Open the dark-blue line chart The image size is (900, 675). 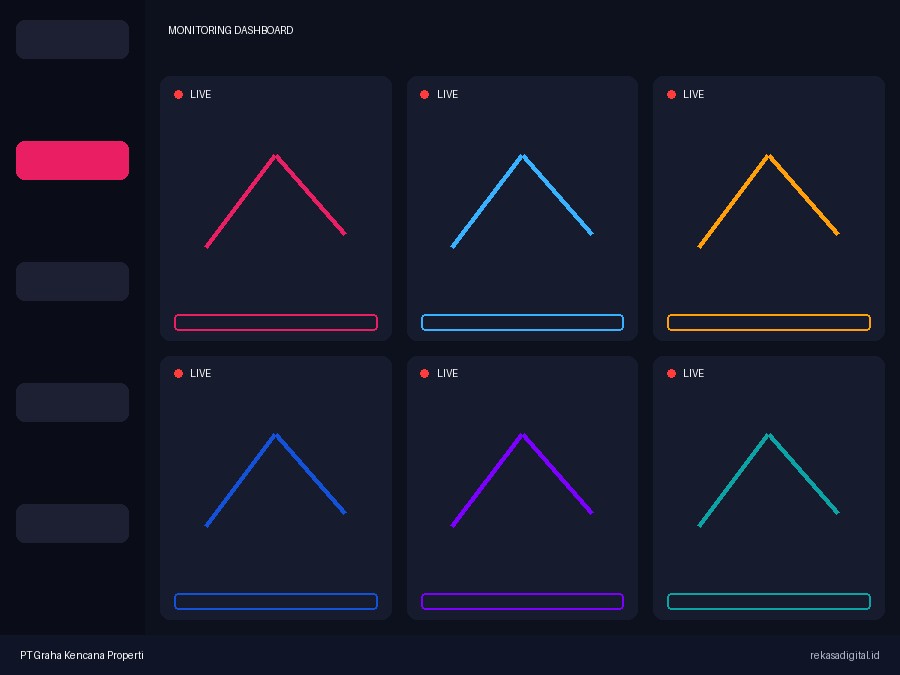click(276, 480)
